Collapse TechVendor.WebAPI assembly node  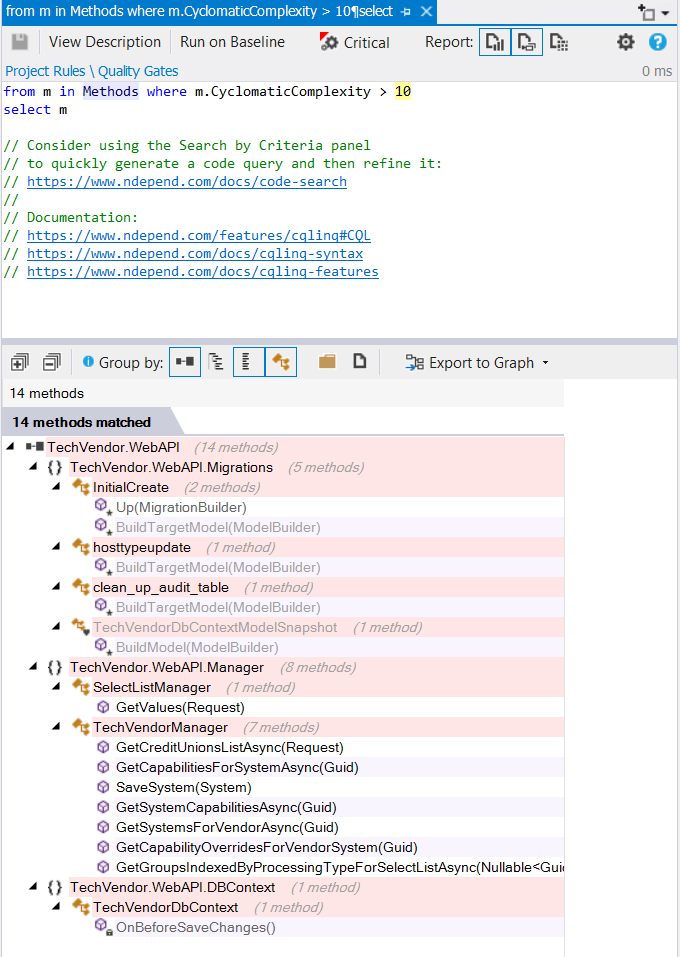[x=10, y=447]
